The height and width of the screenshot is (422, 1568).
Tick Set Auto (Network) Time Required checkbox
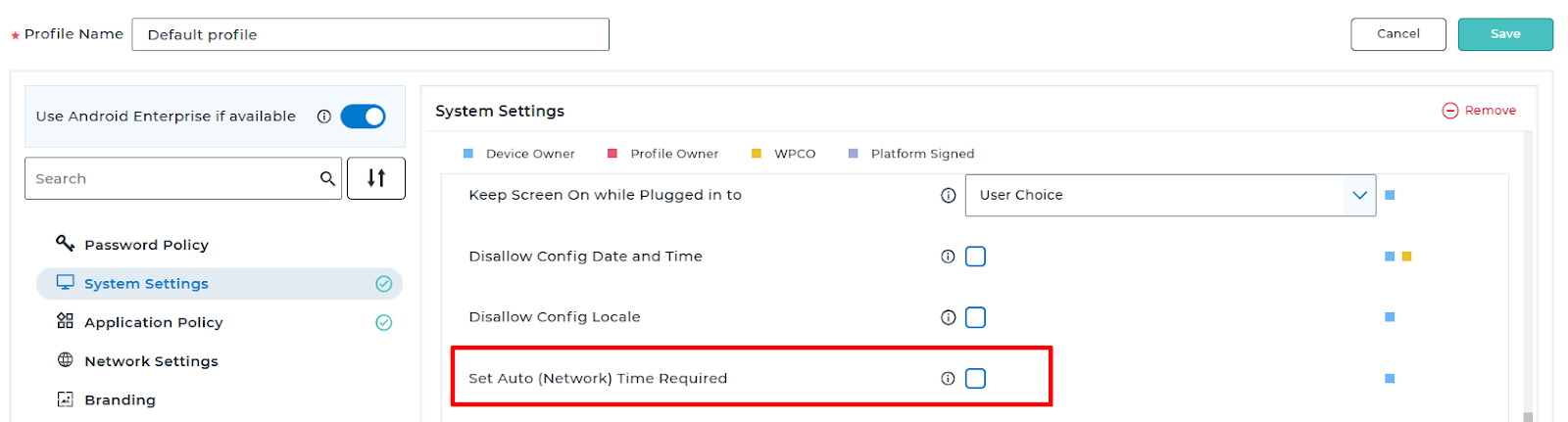[975, 379]
